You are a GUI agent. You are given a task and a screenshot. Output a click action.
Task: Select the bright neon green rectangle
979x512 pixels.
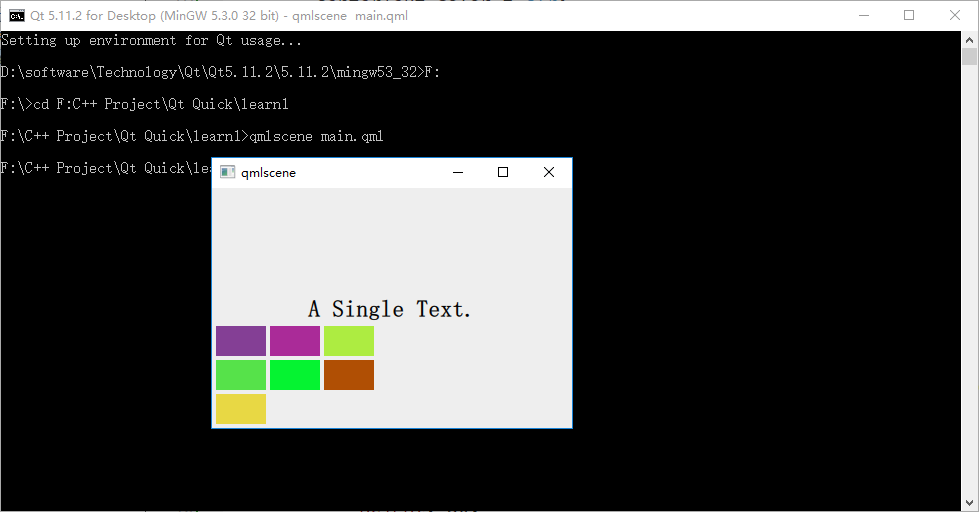295,375
